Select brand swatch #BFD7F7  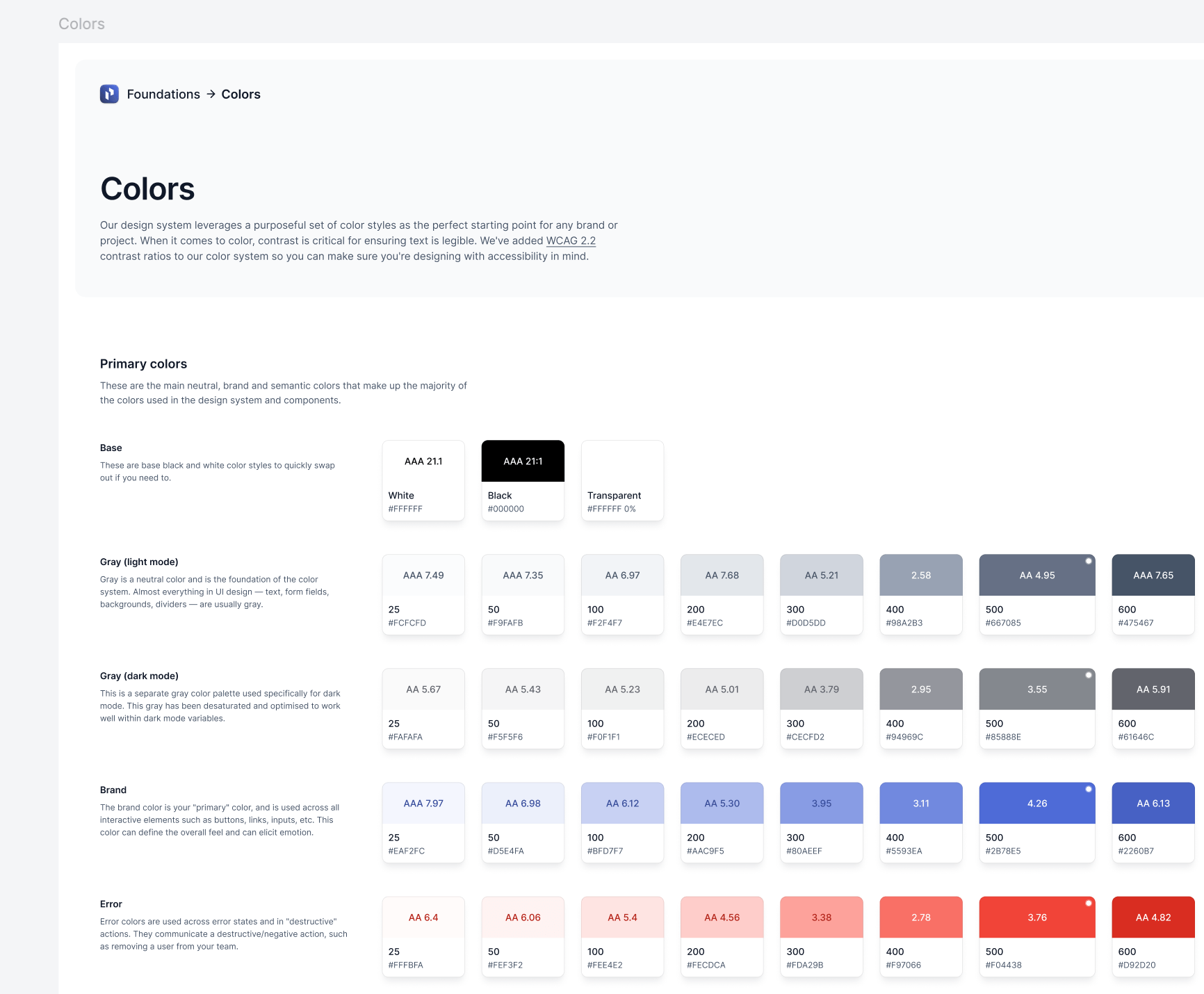click(x=622, y=822)
